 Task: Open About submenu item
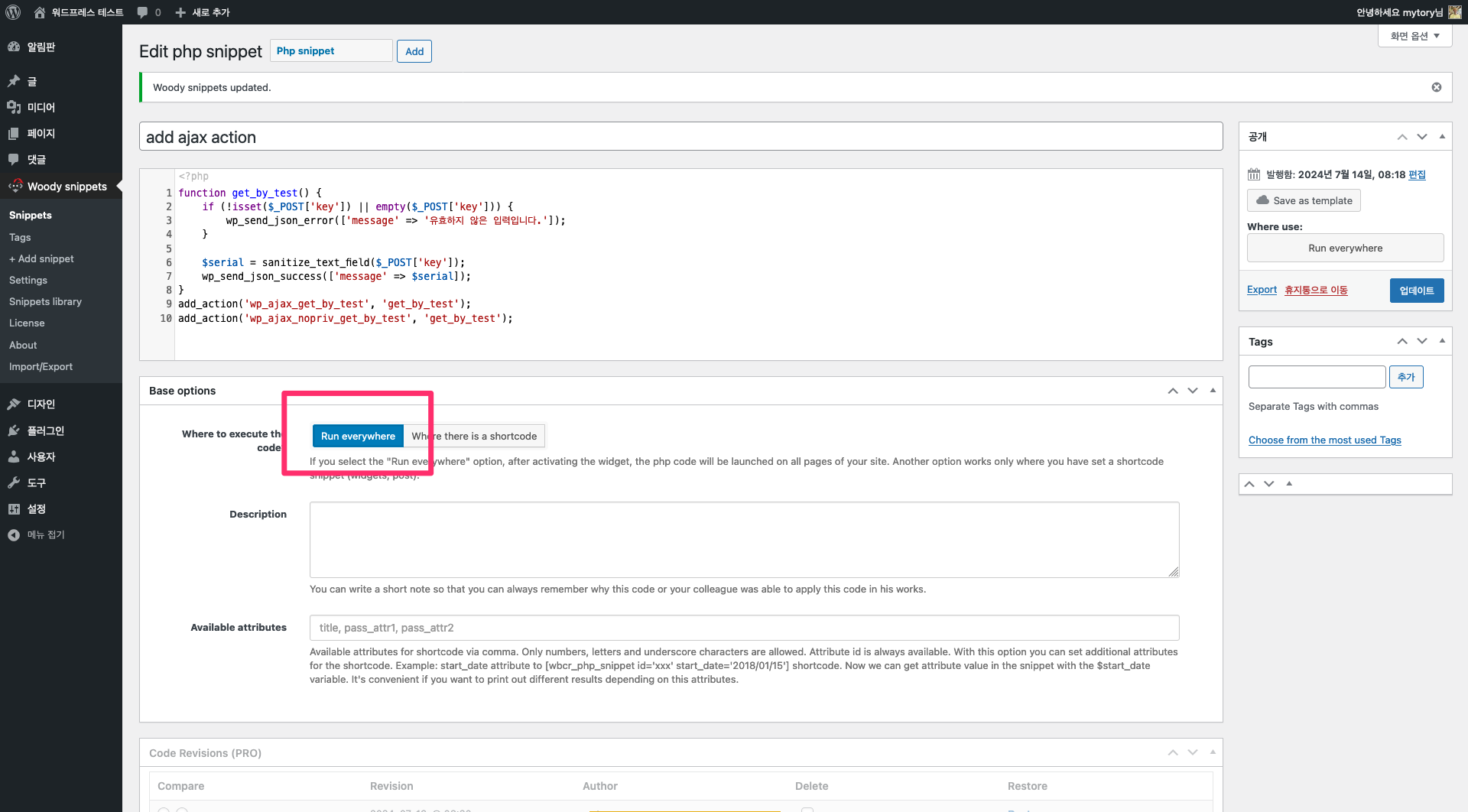pos(23,345)
